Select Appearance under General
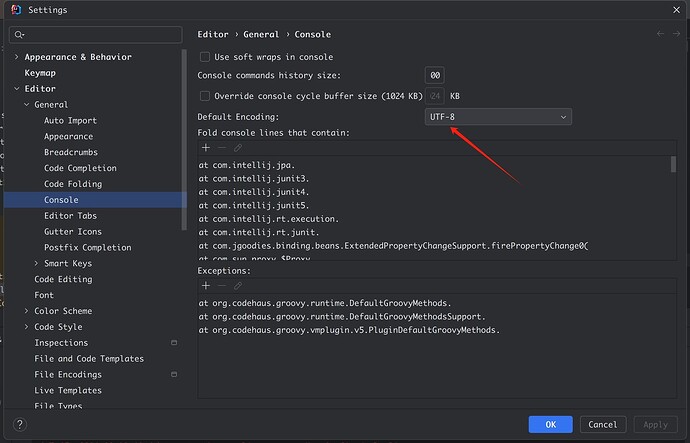The height and width of the screenshot is (443, 690). (x=69, y=136)
